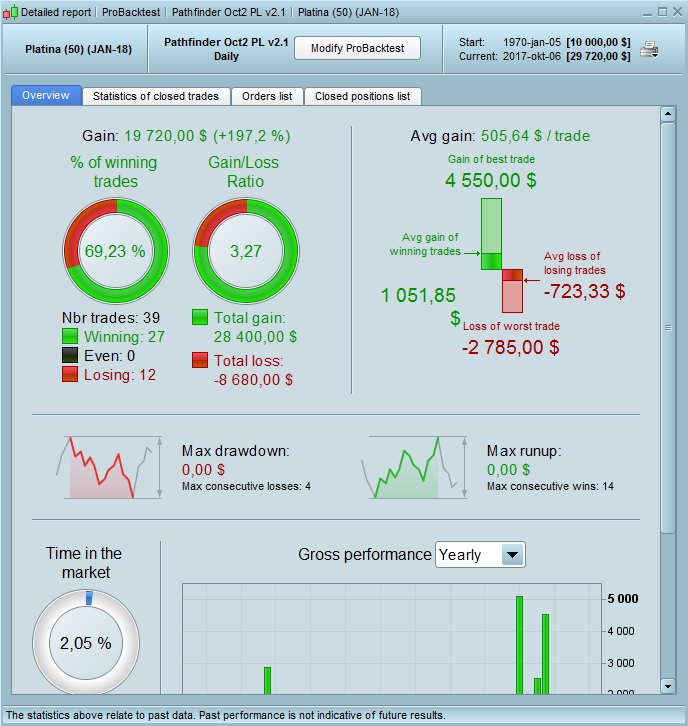Close the Detailed report window
Viewport: 688px width, 726px height.
pos(677,12)
